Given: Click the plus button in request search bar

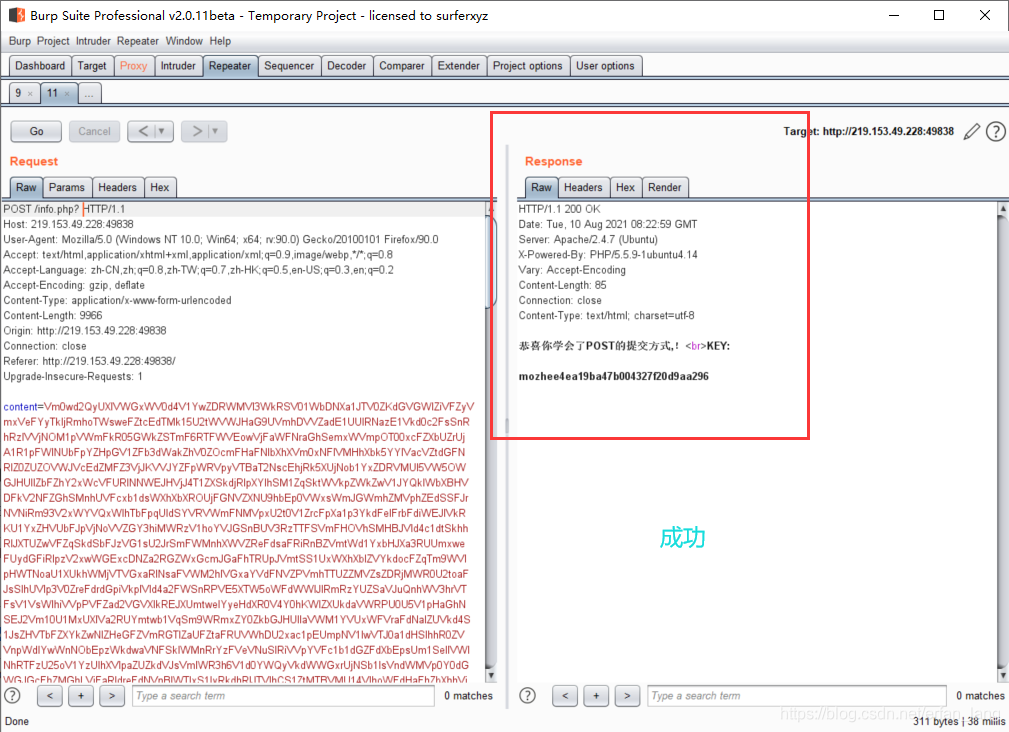Looking at the screenshot, I should tap(81, 695).
